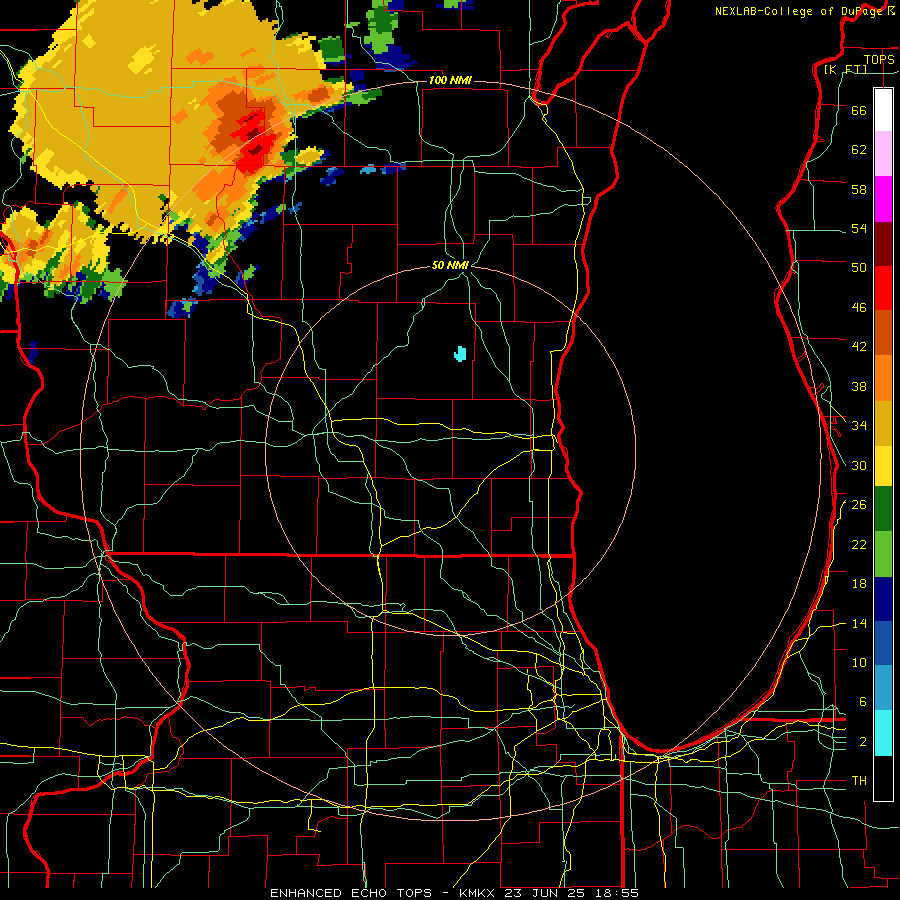Select the legend value "26"
This screenshot has height=900, width=900.
pos(859,505)
